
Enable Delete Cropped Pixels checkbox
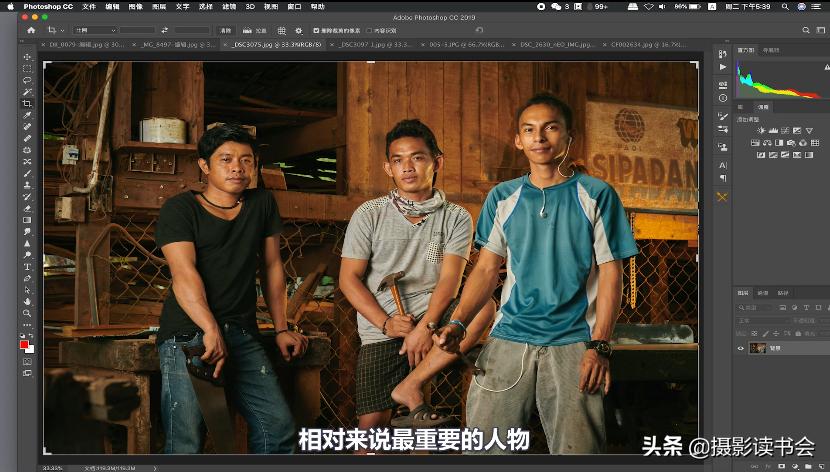pyautogui.click(x=316, y=30)
